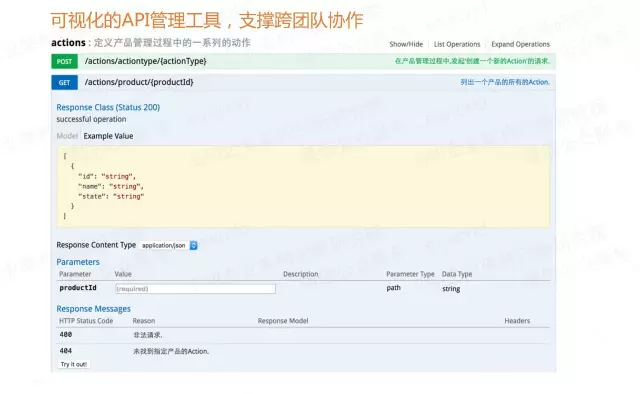The image size is (640, 394).
Task: Open the POST operation summary description link
Action: click(x=472, y=61)
